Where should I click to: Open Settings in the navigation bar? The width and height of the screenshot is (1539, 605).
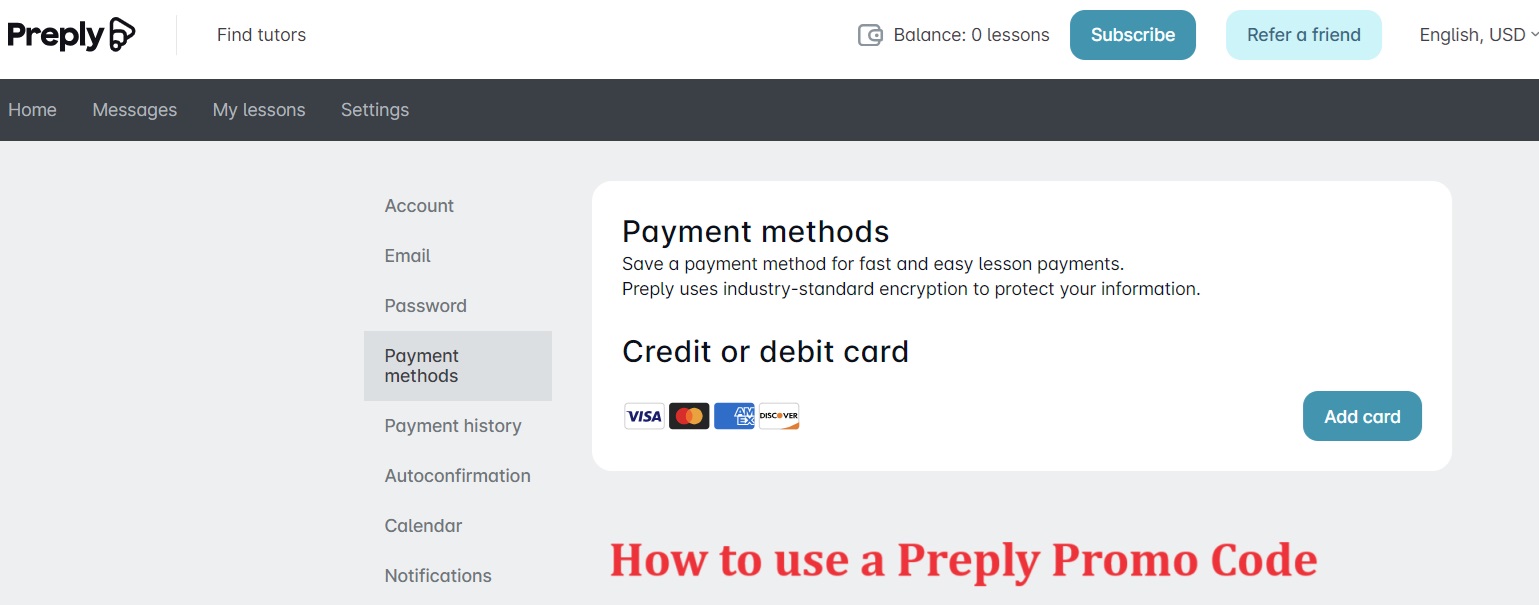tap(375, 110)
